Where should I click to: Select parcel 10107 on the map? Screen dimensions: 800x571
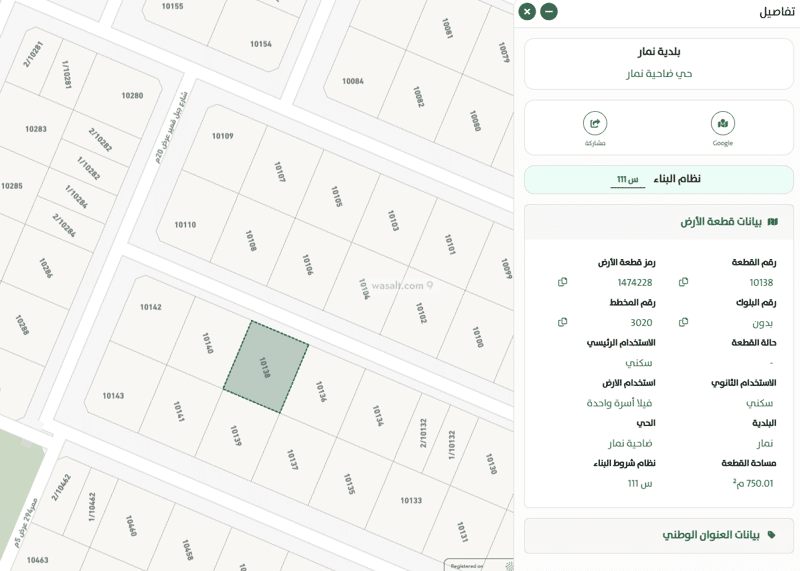tap(280, 172)
